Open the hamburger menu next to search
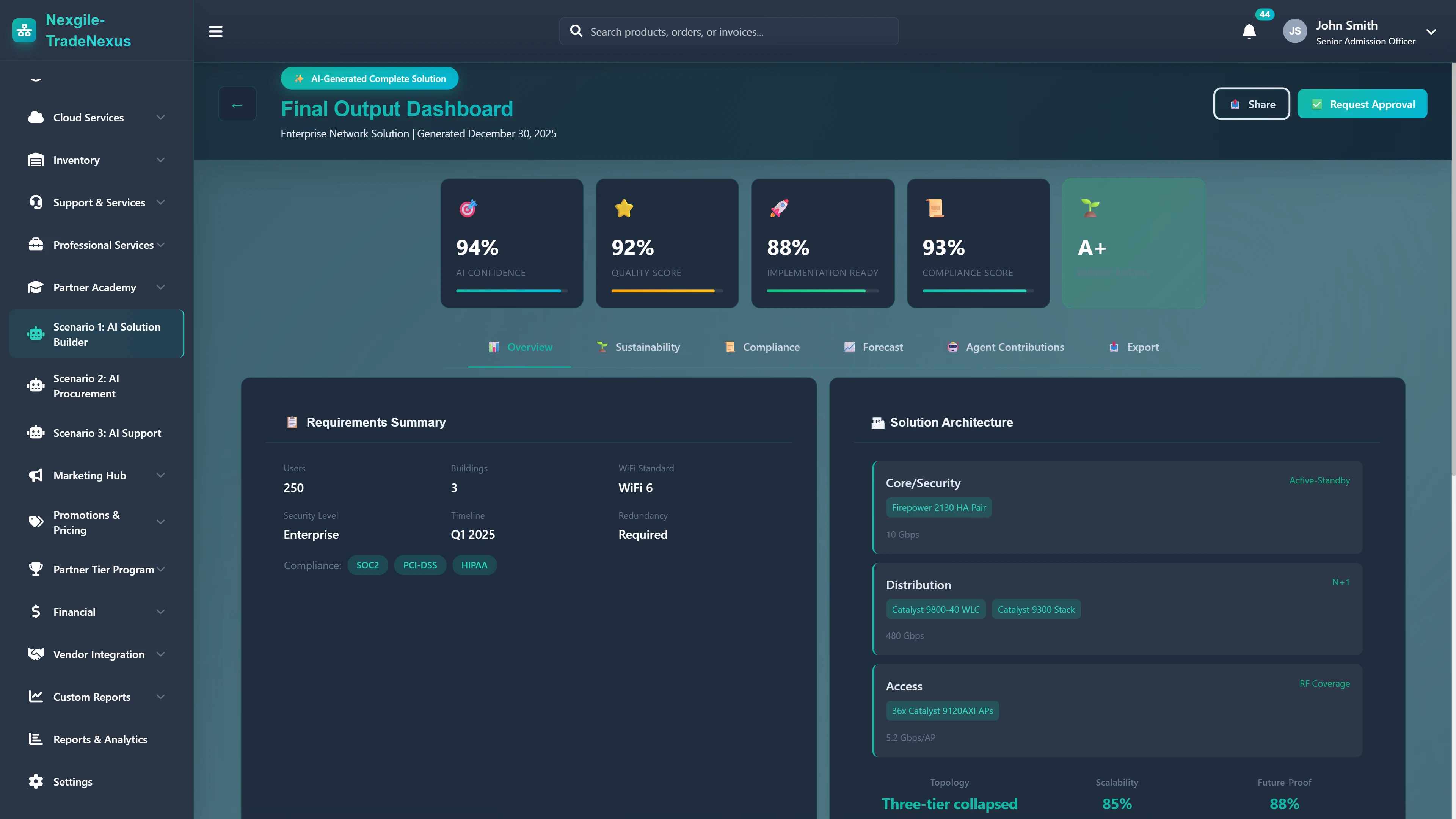The width and height of the screenshot is (1456, 819). [x=215, y=31]
